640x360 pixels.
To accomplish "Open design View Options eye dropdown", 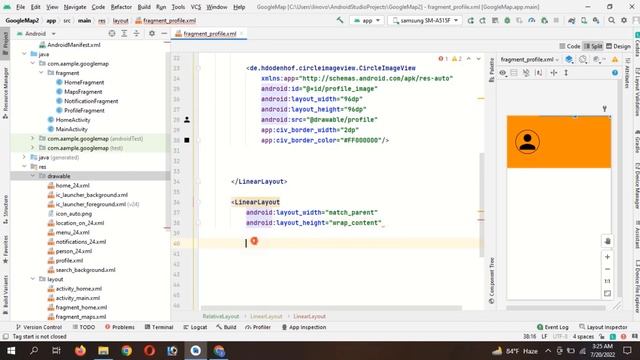I will click(504, 73).
